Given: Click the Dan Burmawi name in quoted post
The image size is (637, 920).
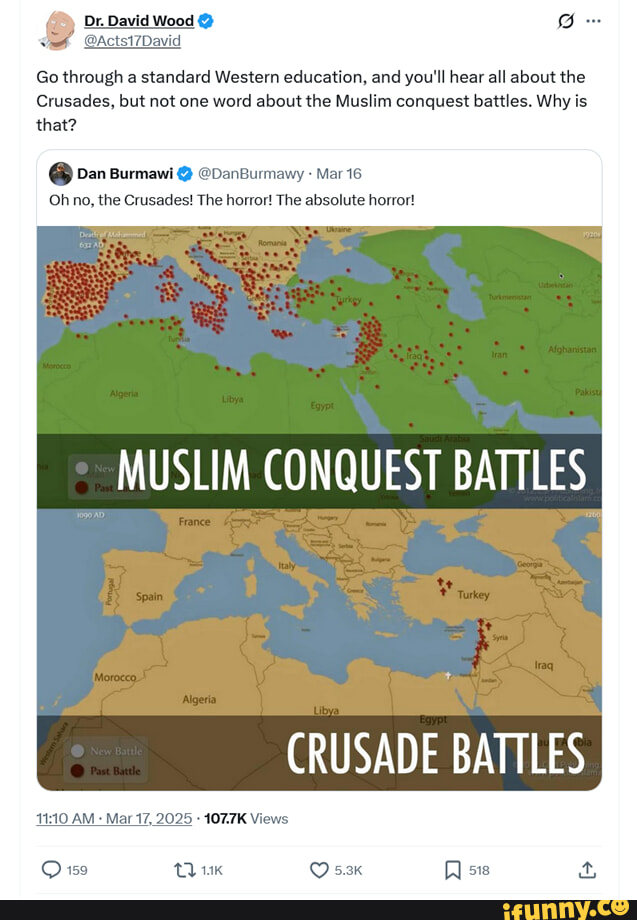Looking at the screenshot, I should click(125, 173).
